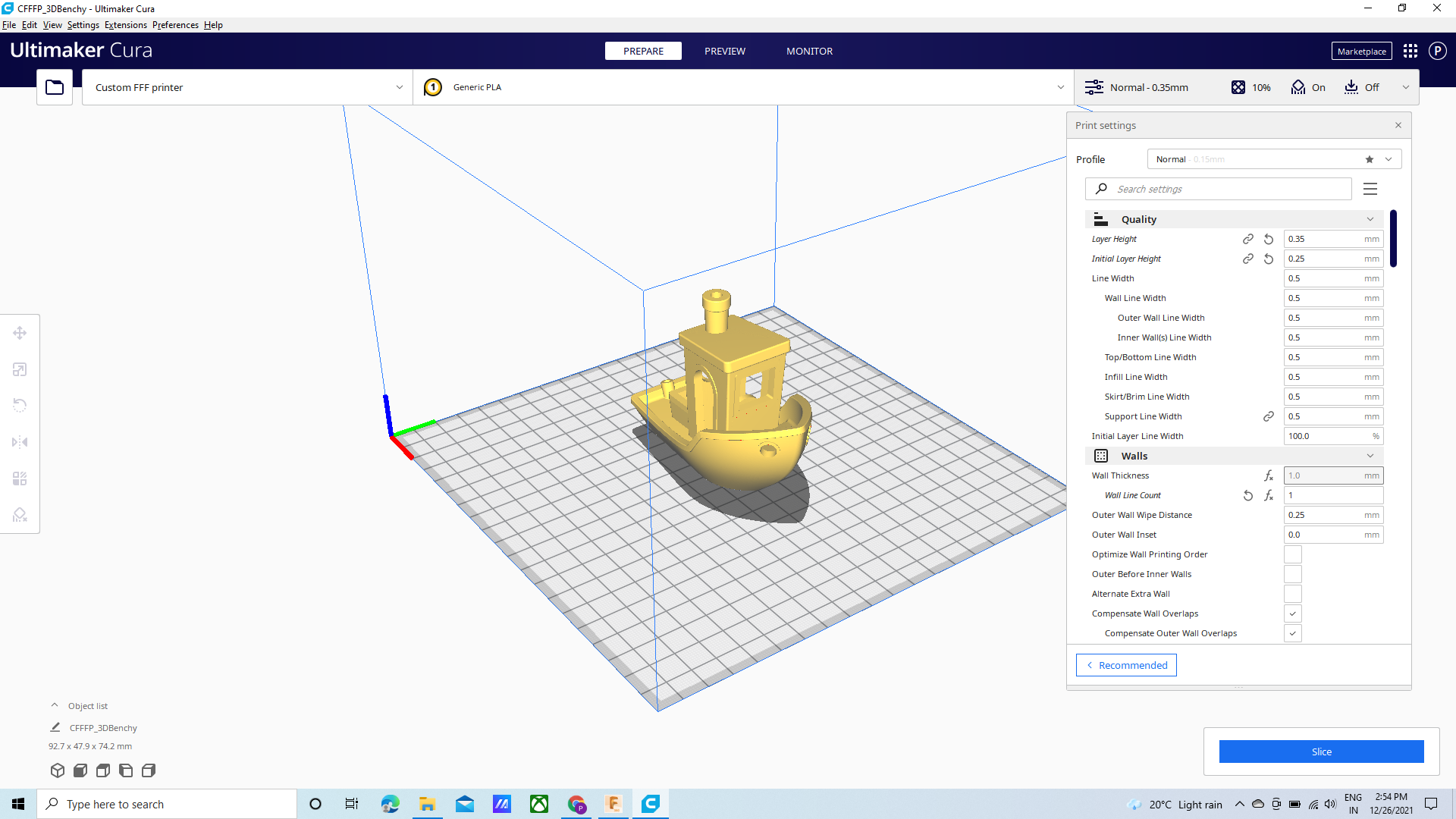Screen dimensions: 1456x819
Task: Open the Custom FFF printer dropdown
Action: [x=247, y=87]
